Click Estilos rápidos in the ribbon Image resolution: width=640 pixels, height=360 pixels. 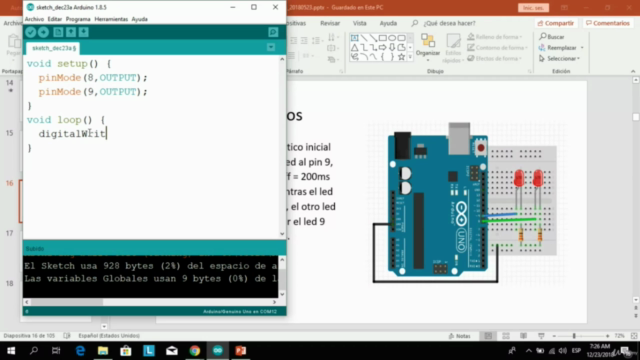click(x=453, y=48)
